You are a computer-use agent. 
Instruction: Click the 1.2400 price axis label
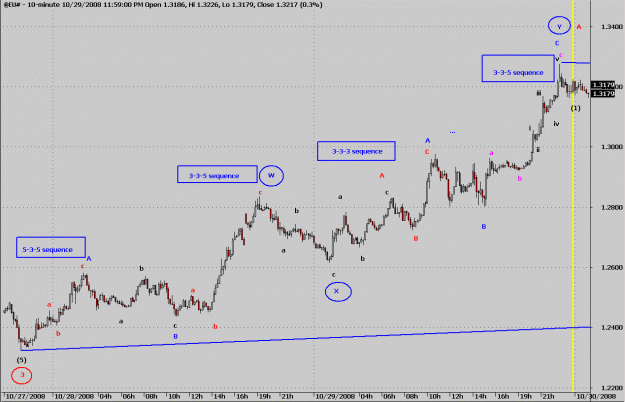tap(612, 327)
